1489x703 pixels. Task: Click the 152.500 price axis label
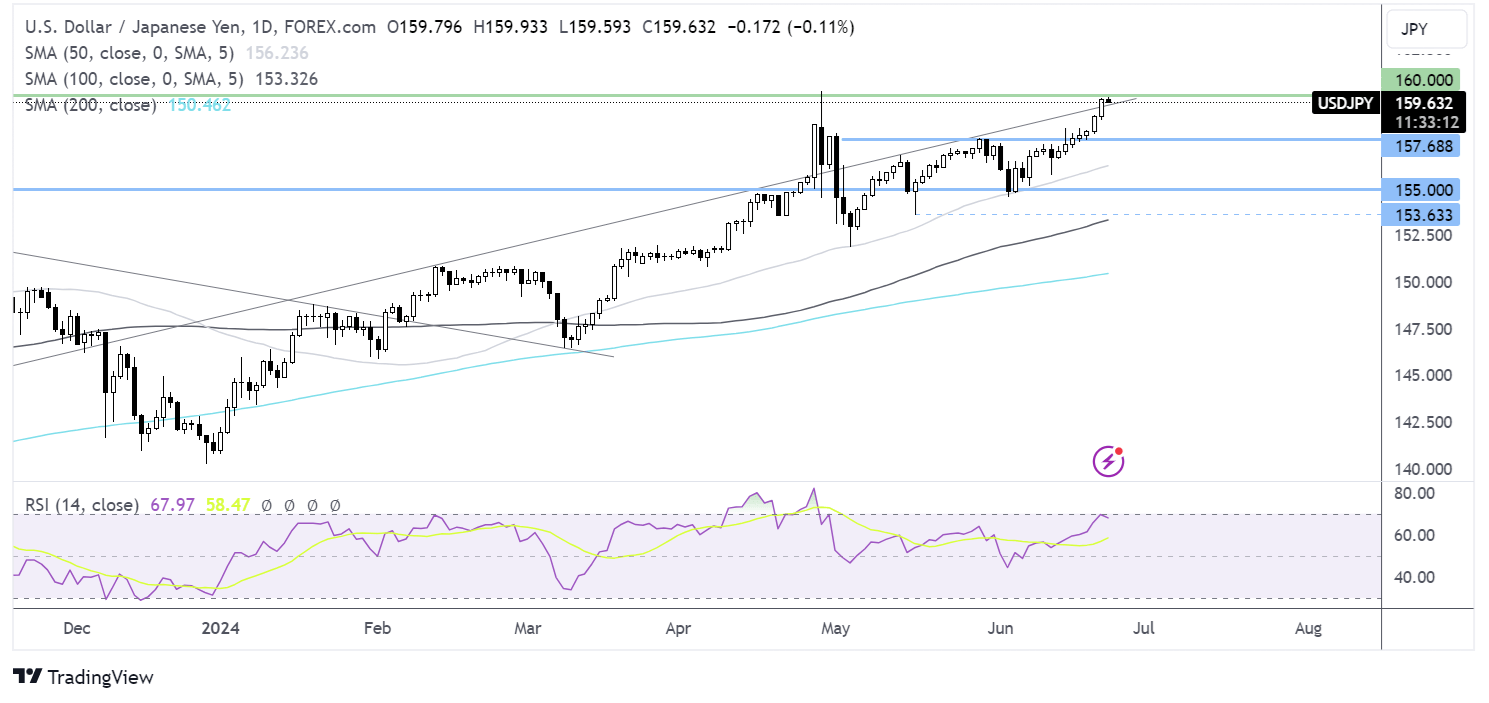coord(1421,236)
